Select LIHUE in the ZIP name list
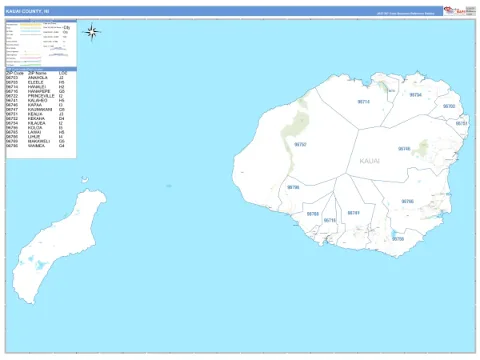This screenshot has height=360, width=480. click(x=34, y=137)
